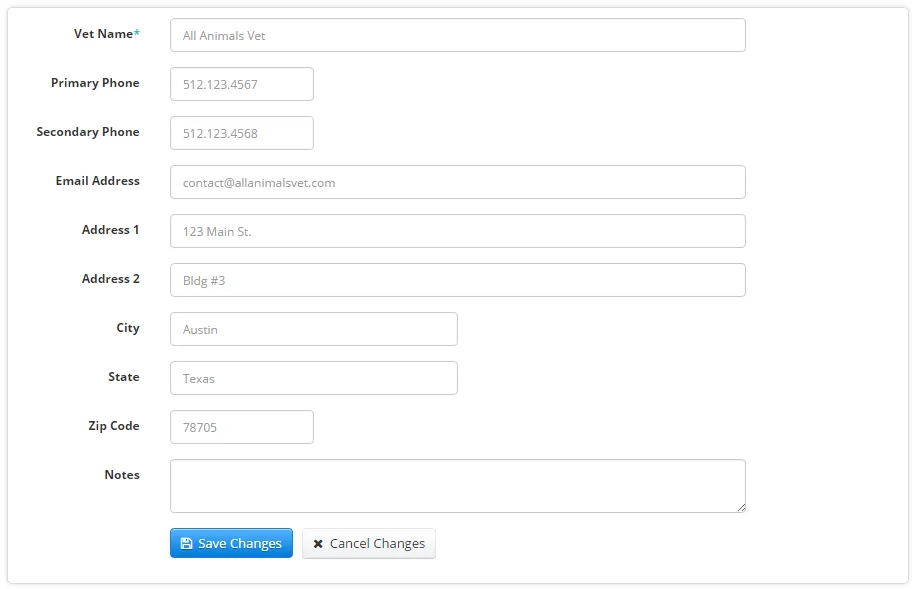The height and width of the screenshot is (589, 915).
Task: Click the Zip Code label
Action: 114,426
